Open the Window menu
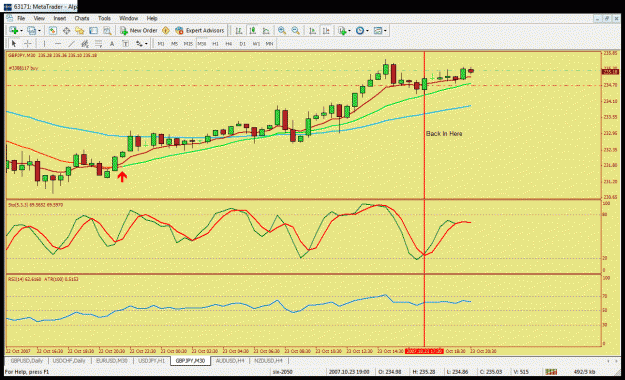 [128, 18]
